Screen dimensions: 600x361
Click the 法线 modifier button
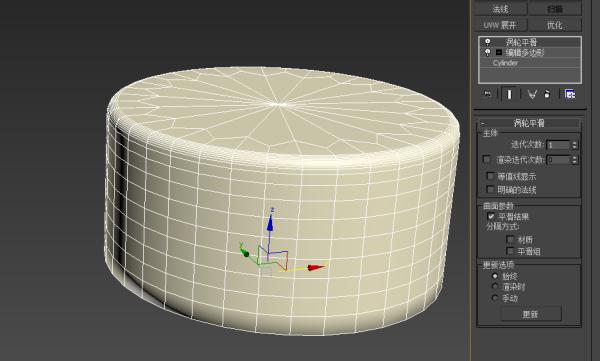coord(501,9)
